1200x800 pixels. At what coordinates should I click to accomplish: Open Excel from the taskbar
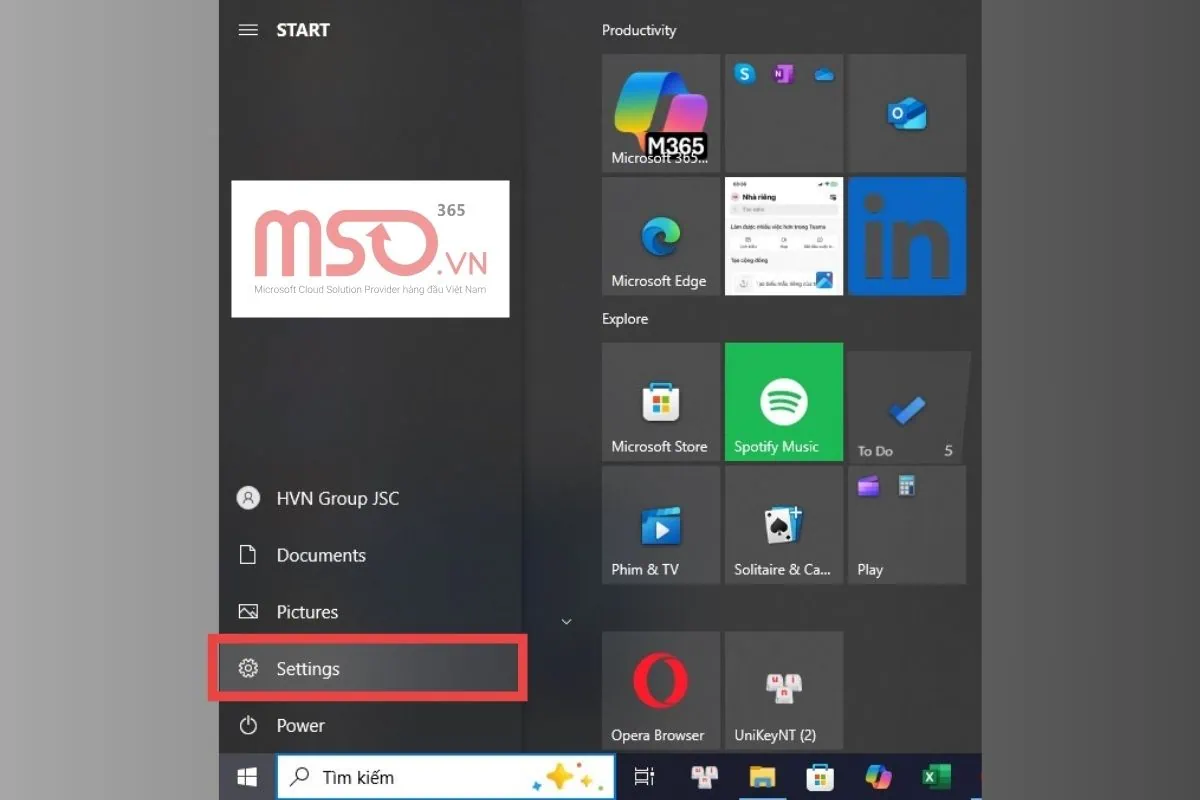coord(936,776)
